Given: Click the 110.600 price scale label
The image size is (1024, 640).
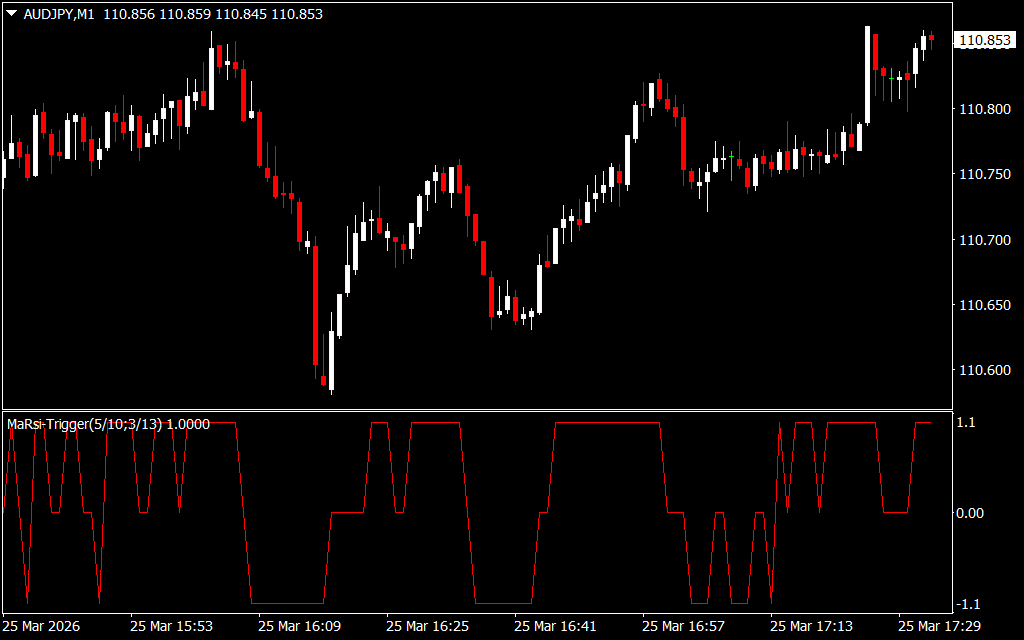Looking at the screenshot, I should [984, 371].
